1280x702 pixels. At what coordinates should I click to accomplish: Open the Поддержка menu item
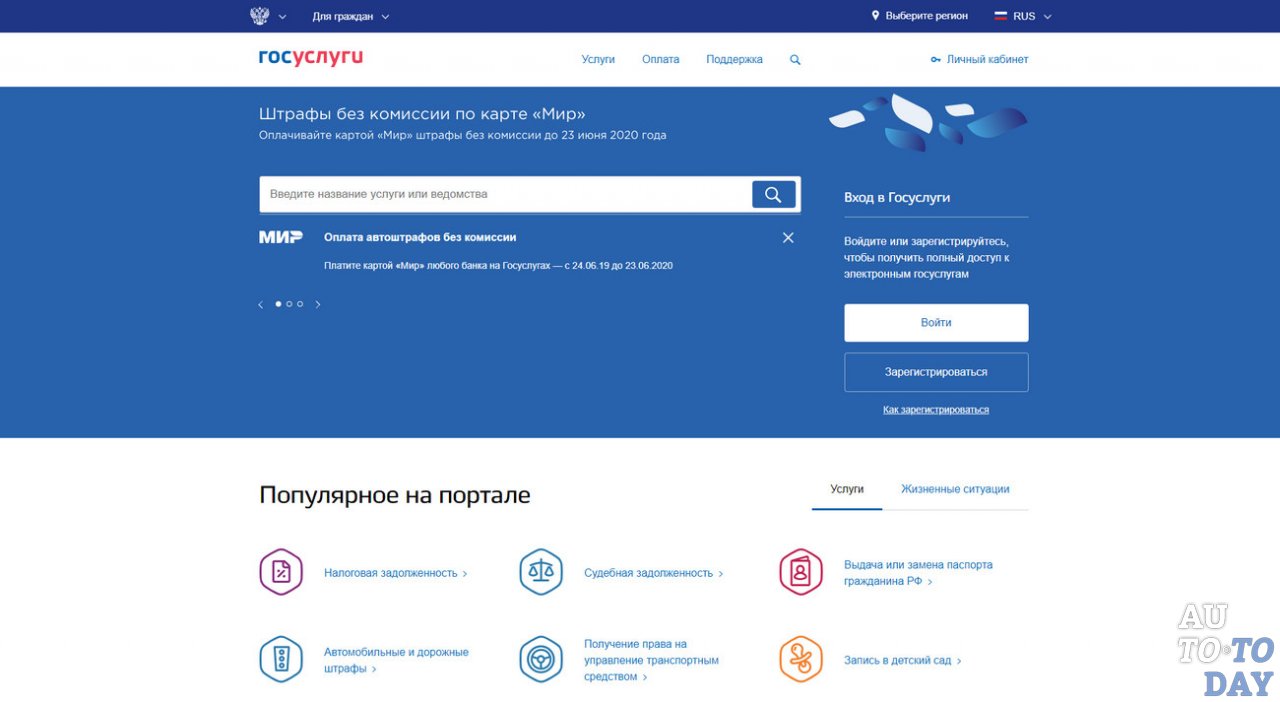pos(733,59)
